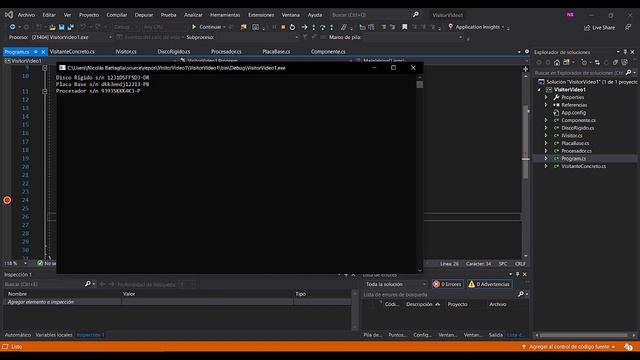Click the Step Into icon
Screen dimensions: 640x360
(313, 27)
